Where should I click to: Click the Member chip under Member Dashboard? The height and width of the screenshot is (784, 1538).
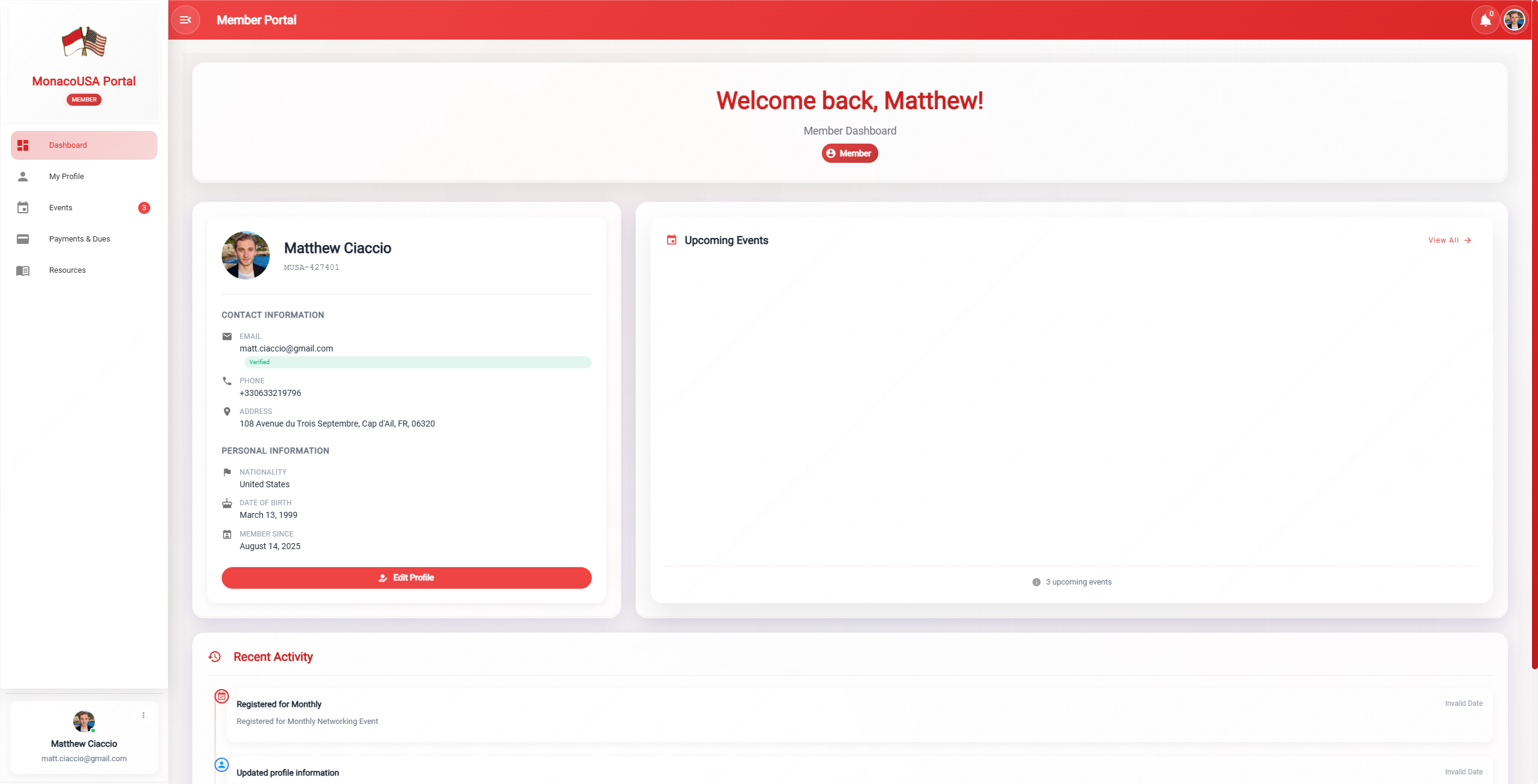point(850,153)
